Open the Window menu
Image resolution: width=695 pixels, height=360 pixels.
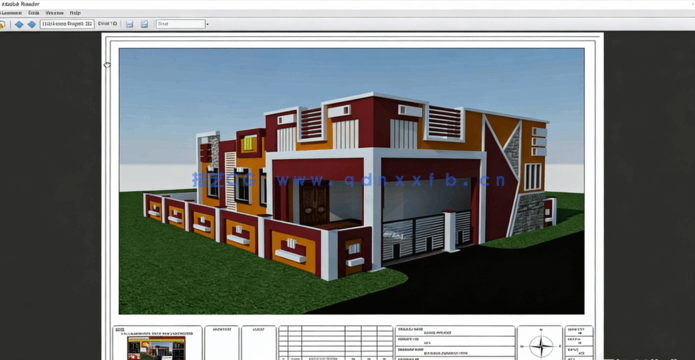point(55,13)
